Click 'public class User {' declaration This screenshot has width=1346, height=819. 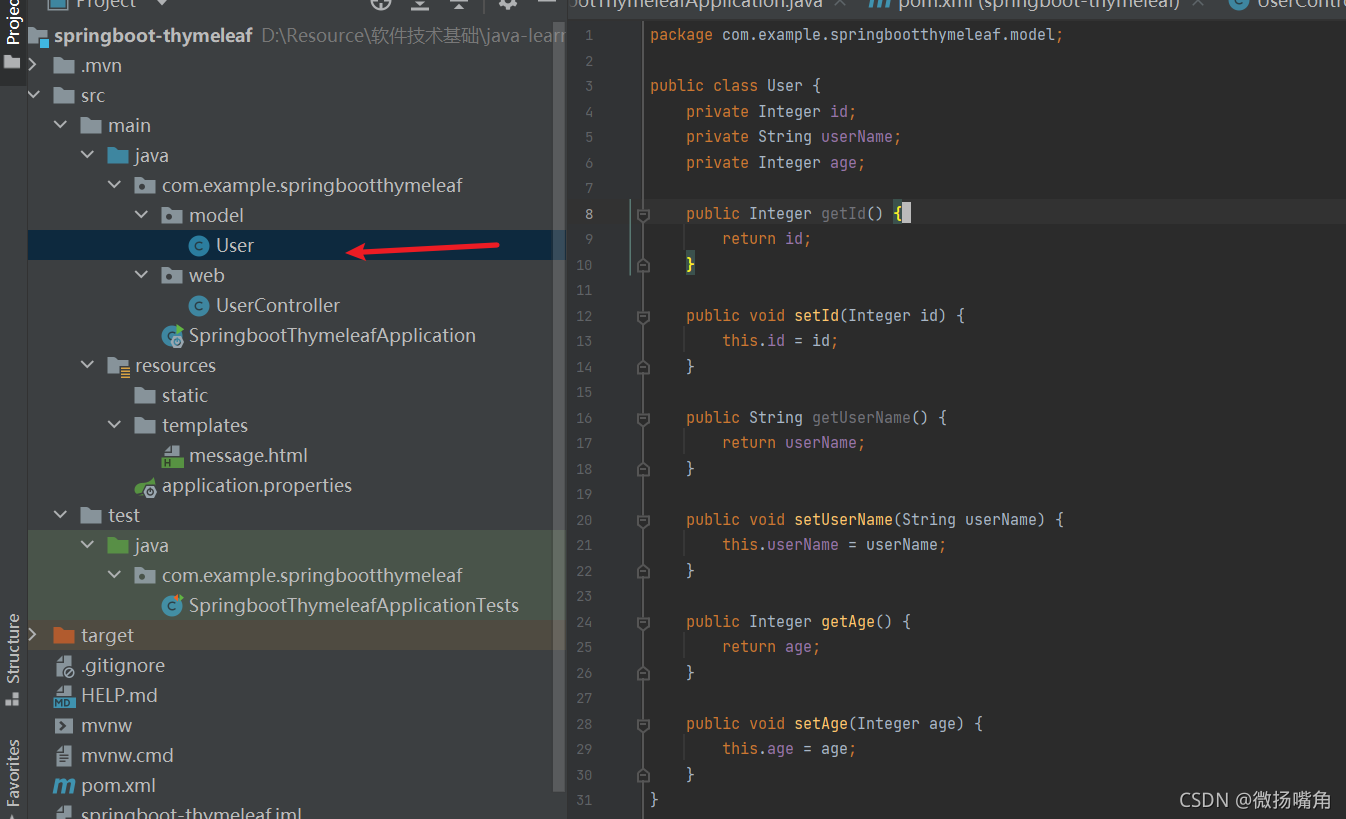pos(735,86)
